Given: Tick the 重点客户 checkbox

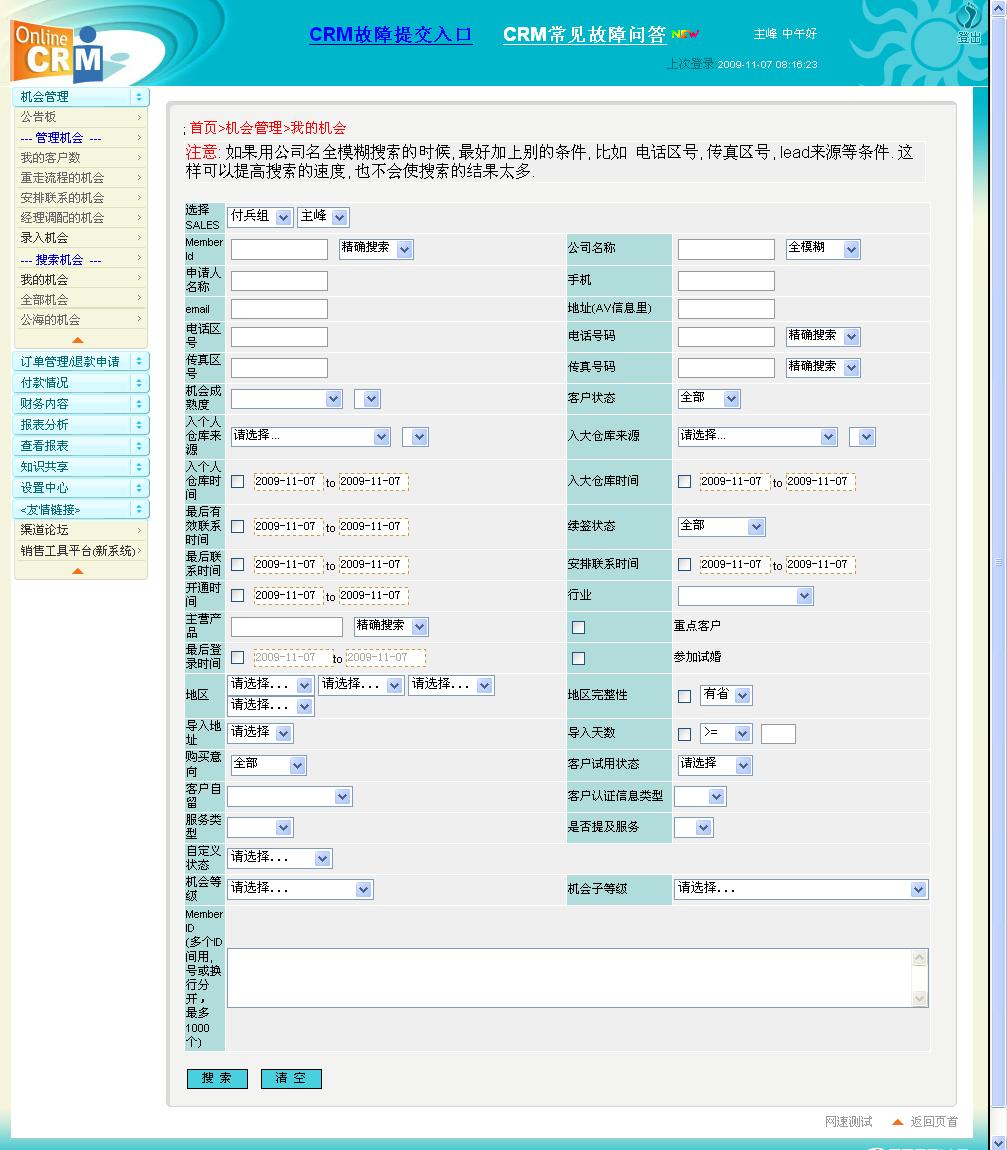Looking at the screenshot, I should 579,627.
